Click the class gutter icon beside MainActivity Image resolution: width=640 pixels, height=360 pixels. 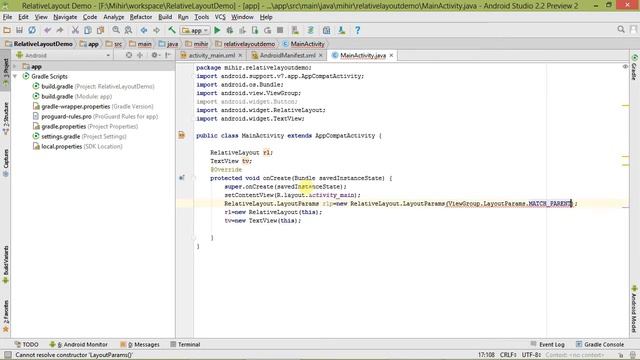click(182, 135)
